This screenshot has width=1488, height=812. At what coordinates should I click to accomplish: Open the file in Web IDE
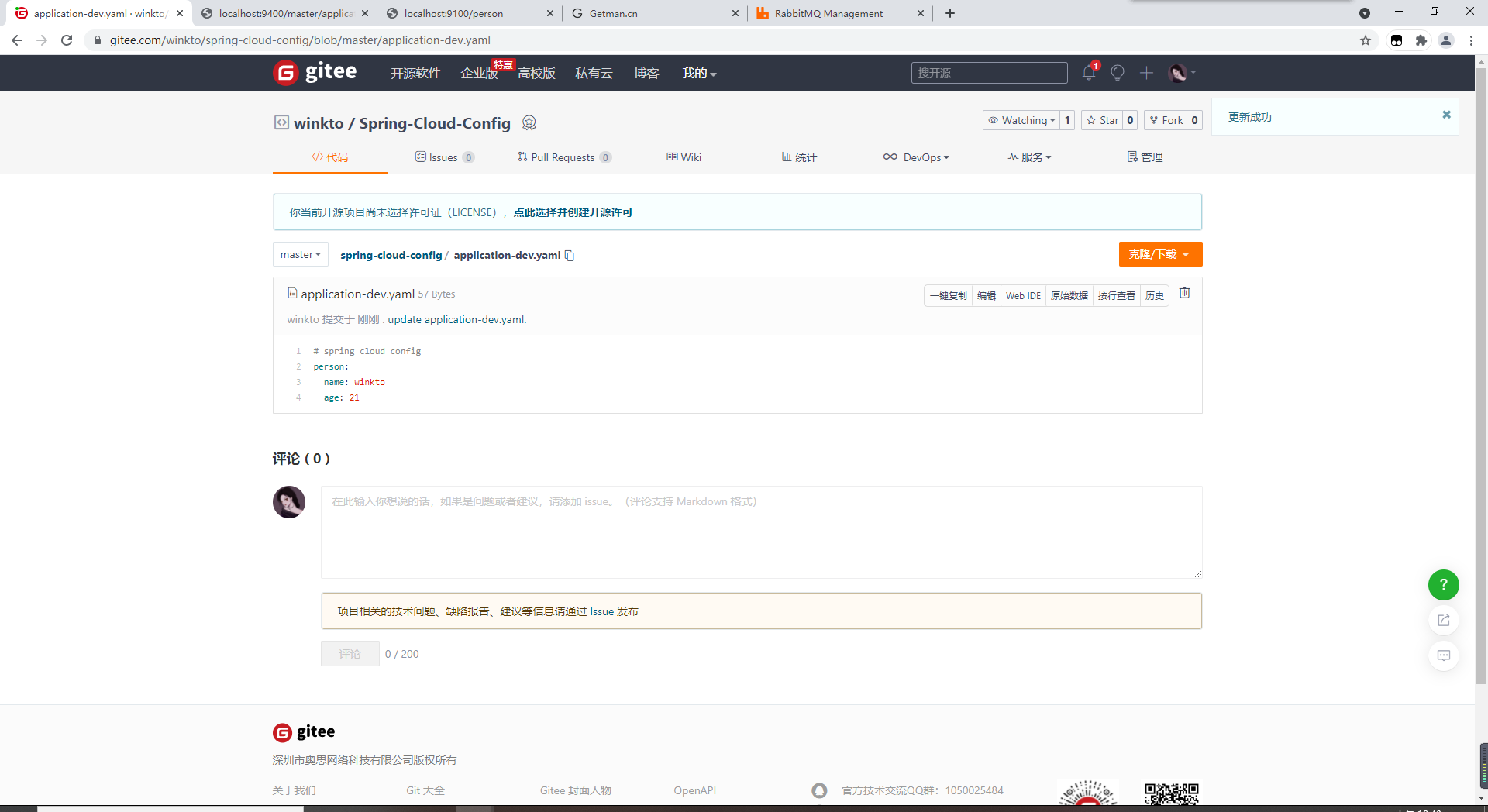coord(1023,295)
